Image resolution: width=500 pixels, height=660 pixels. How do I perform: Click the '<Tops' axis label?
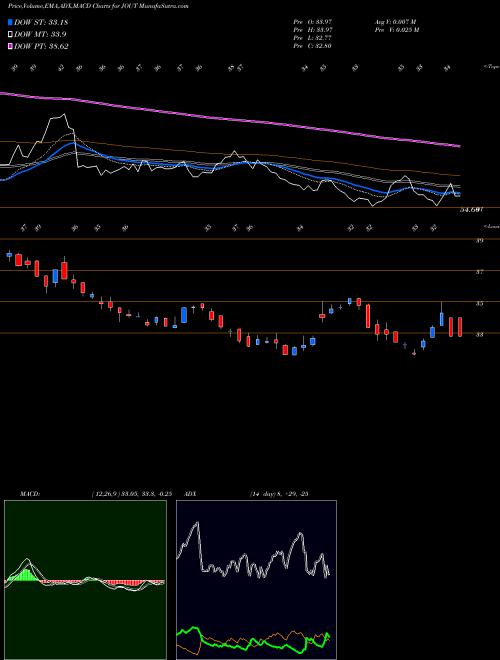pos(491,67)
